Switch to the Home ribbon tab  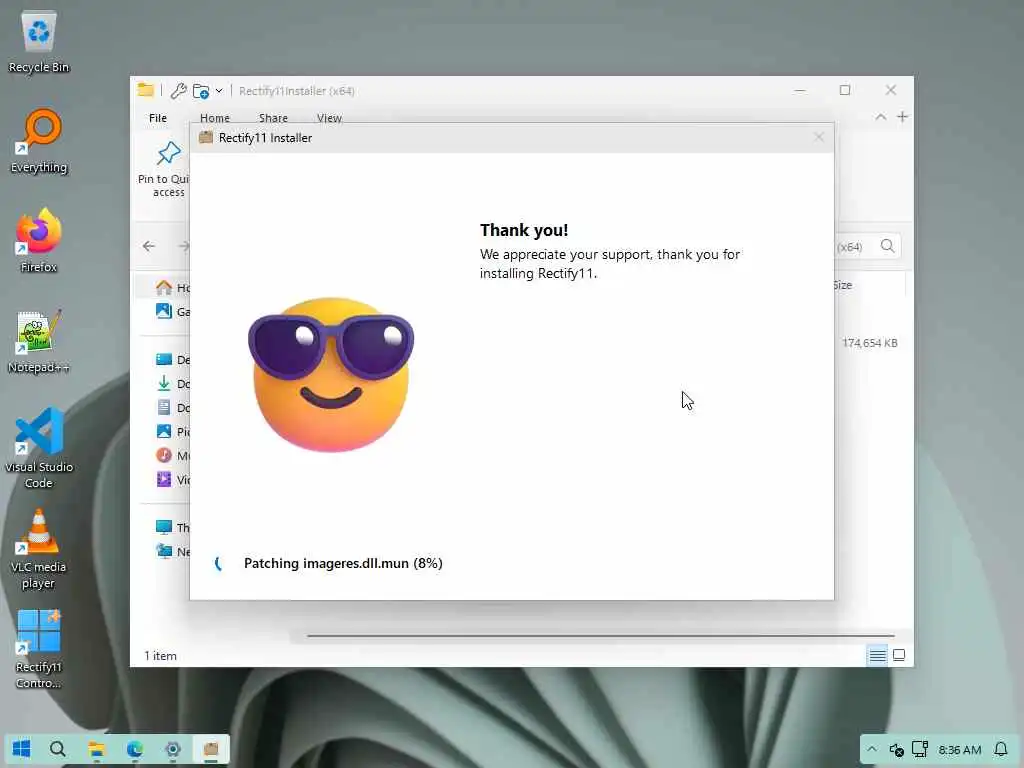click(215, 118)
